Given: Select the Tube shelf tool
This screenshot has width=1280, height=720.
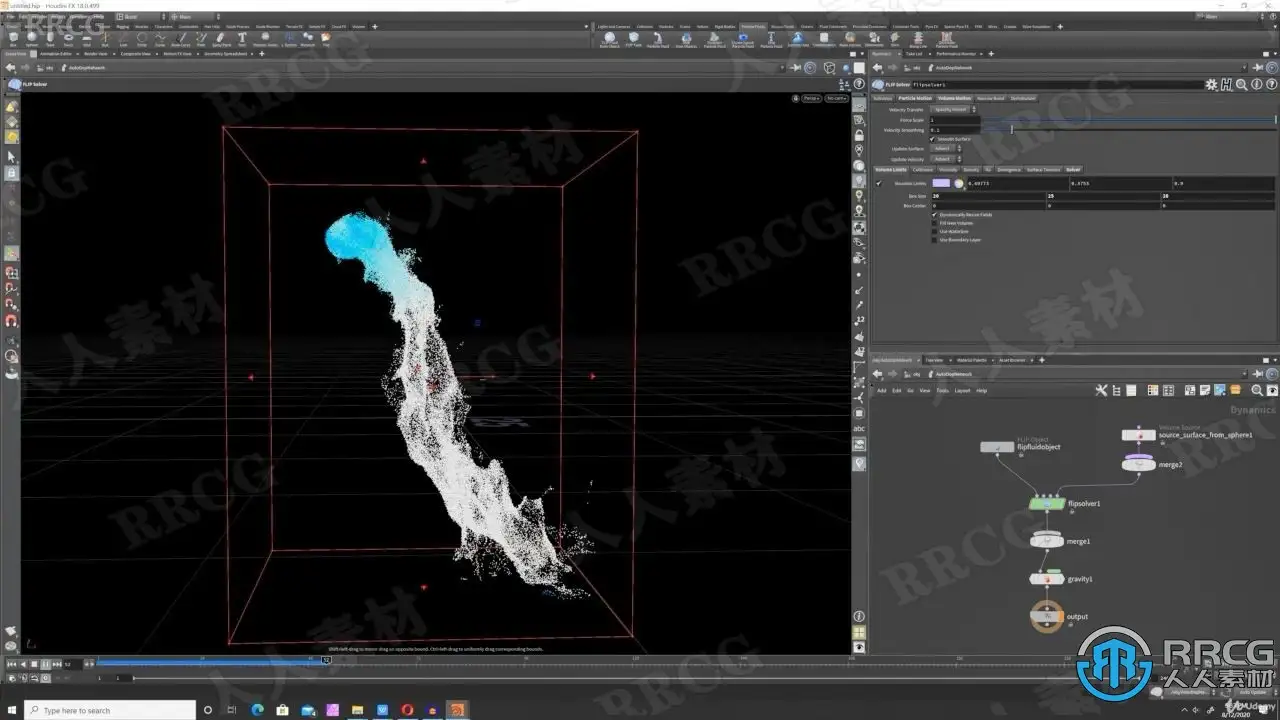Looking at the screenshot, I should tap(50, 39).
